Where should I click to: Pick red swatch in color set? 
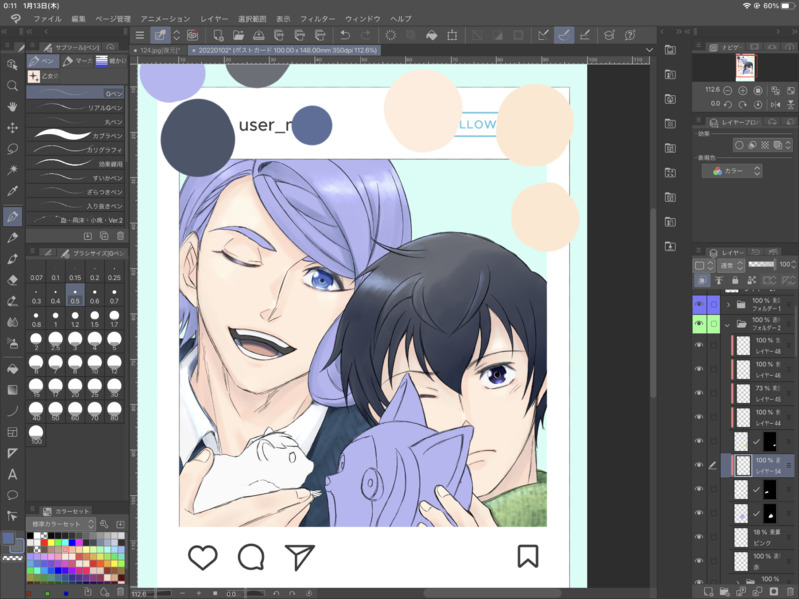tap(44, 543)
